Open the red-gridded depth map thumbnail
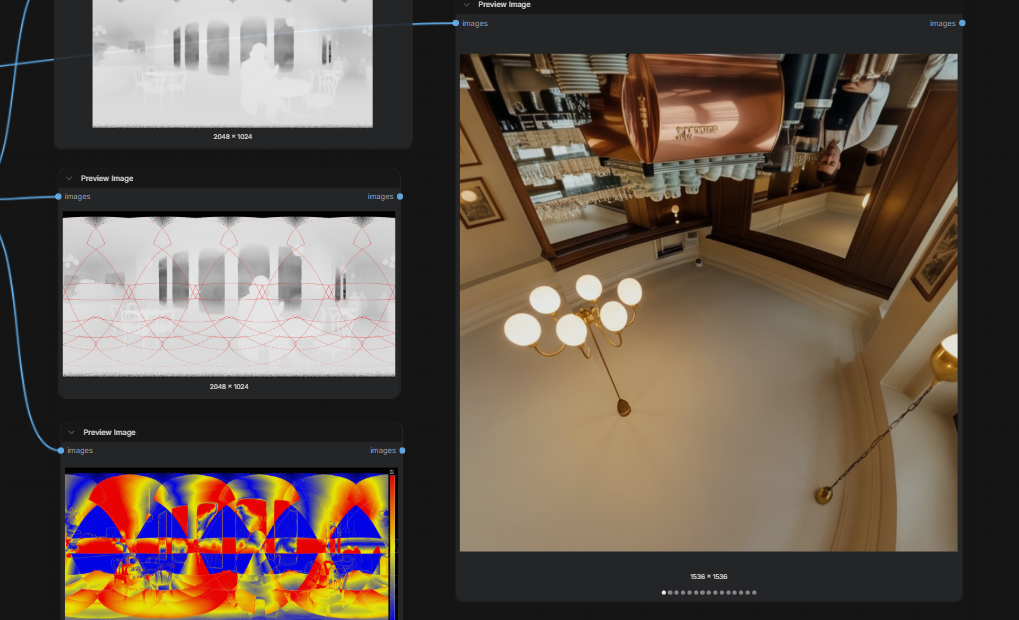Image resolution: width=1019 pixels, height=620 pixels. pyautogui.click(x=229, y=294)
